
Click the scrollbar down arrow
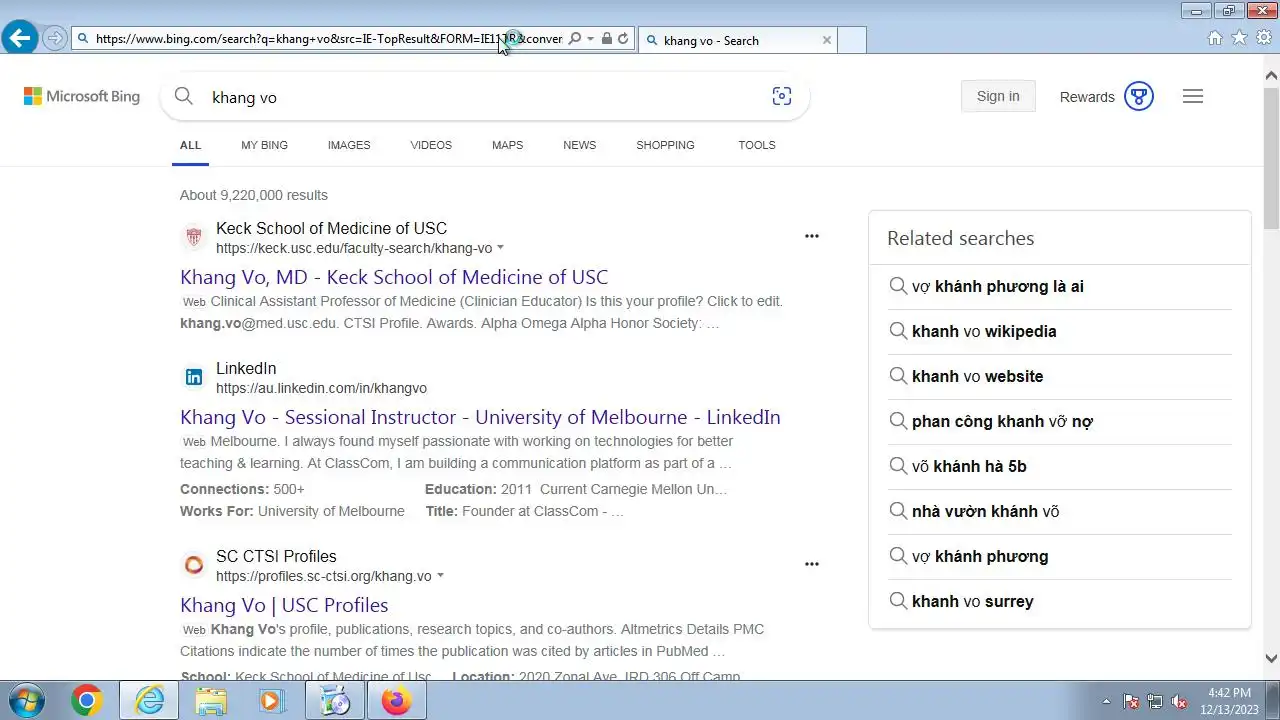tap(1271, 658)
